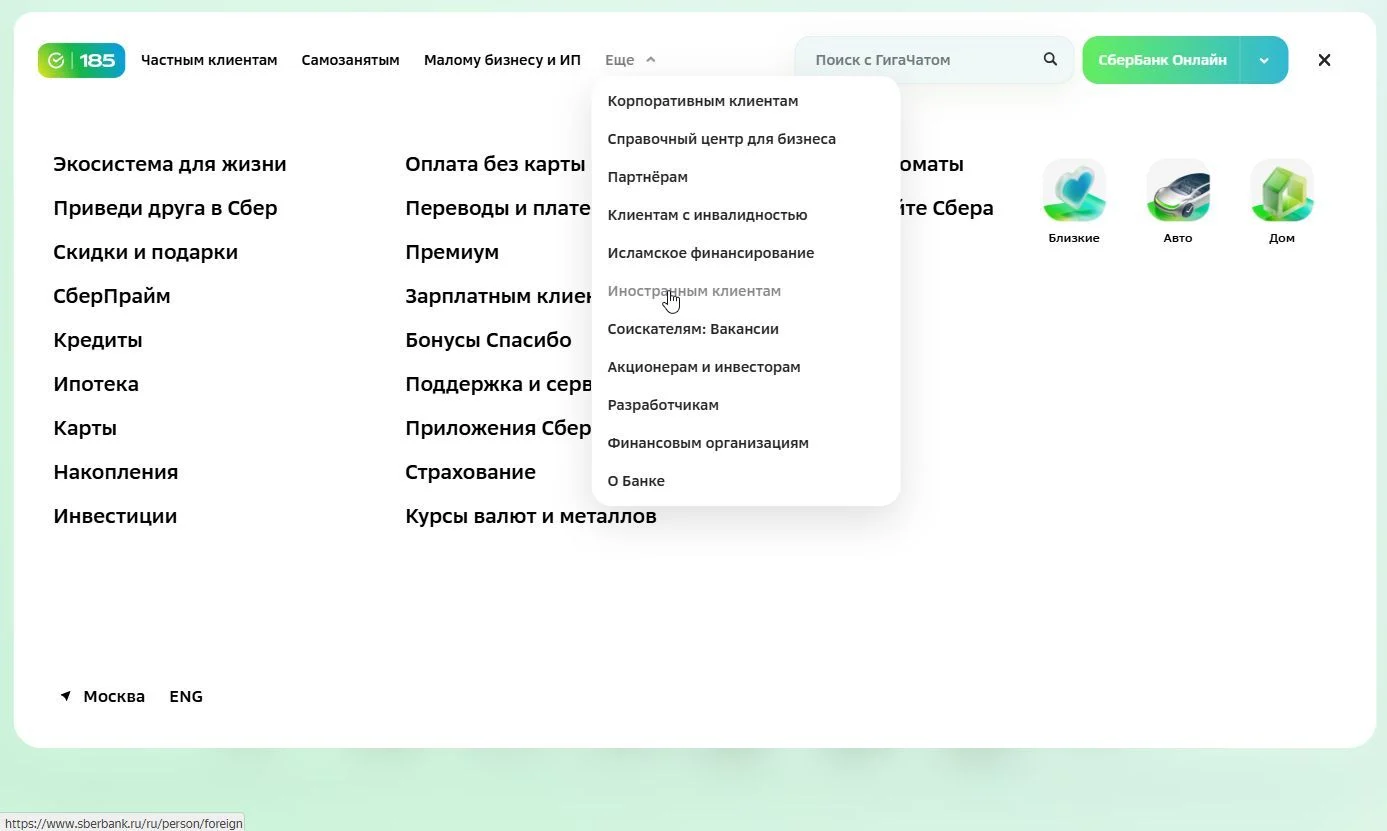1387x831 pixels.
Task: Click the search magnifier icon
Action: coord(1050,59)
